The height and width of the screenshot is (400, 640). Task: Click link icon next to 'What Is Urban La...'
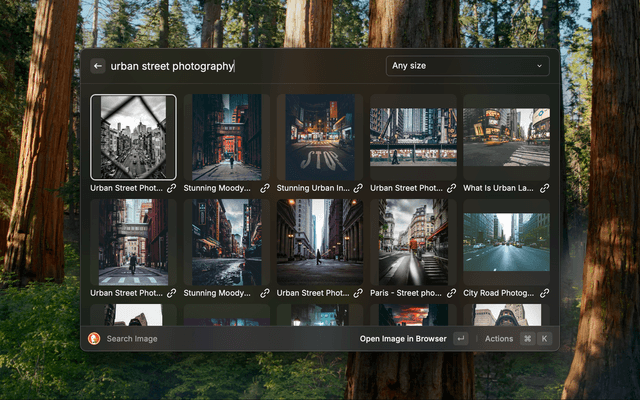(544, 188)
